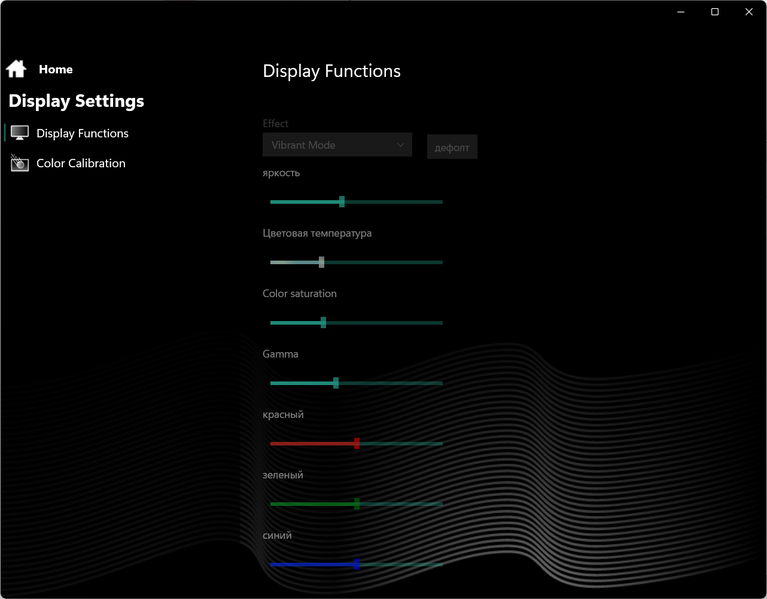Click the Home house icon

tap(16, 69)
